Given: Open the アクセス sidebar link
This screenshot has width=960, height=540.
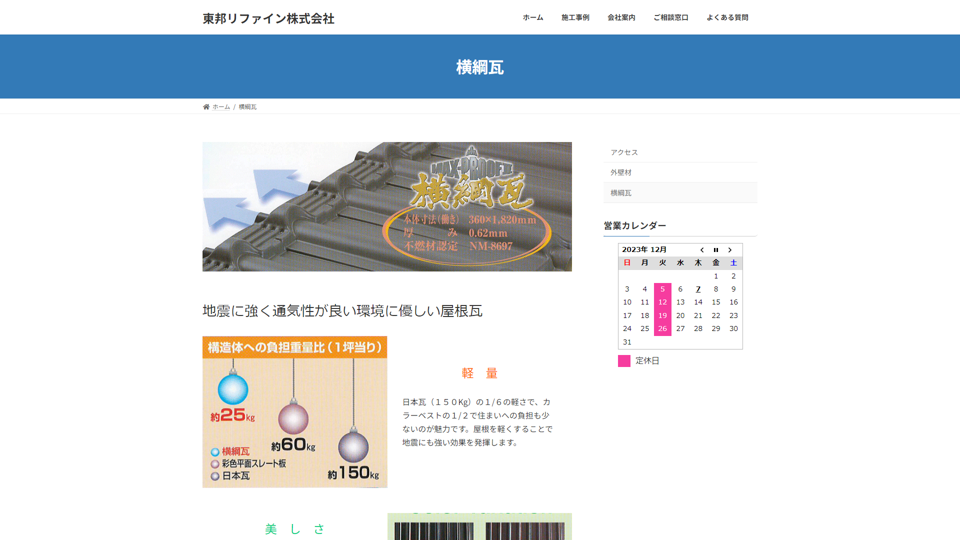Looking at the screenshot, I should 624,152.
